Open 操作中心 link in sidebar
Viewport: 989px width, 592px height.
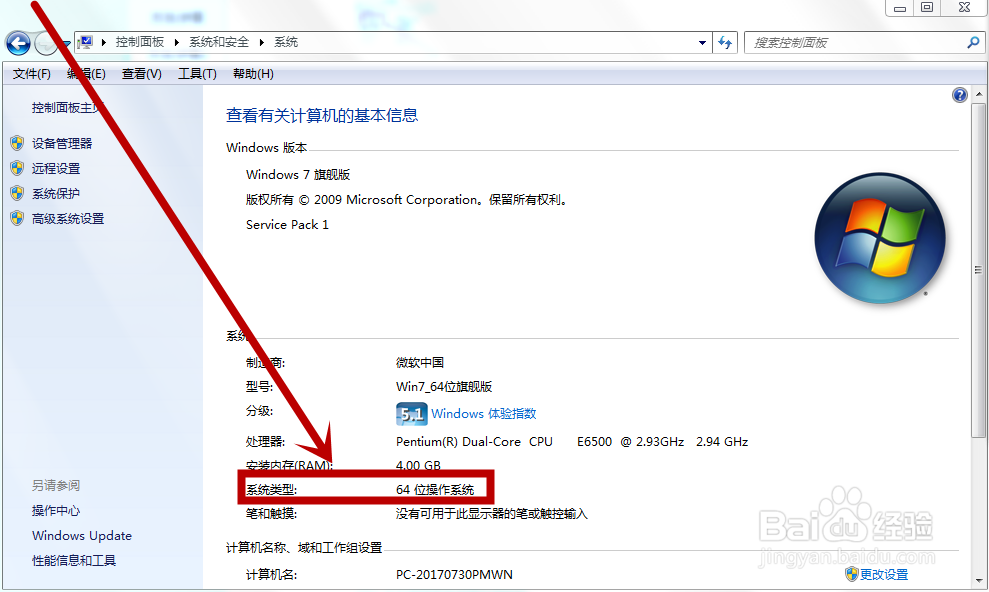pyautogui.click(x=56, y=511)
